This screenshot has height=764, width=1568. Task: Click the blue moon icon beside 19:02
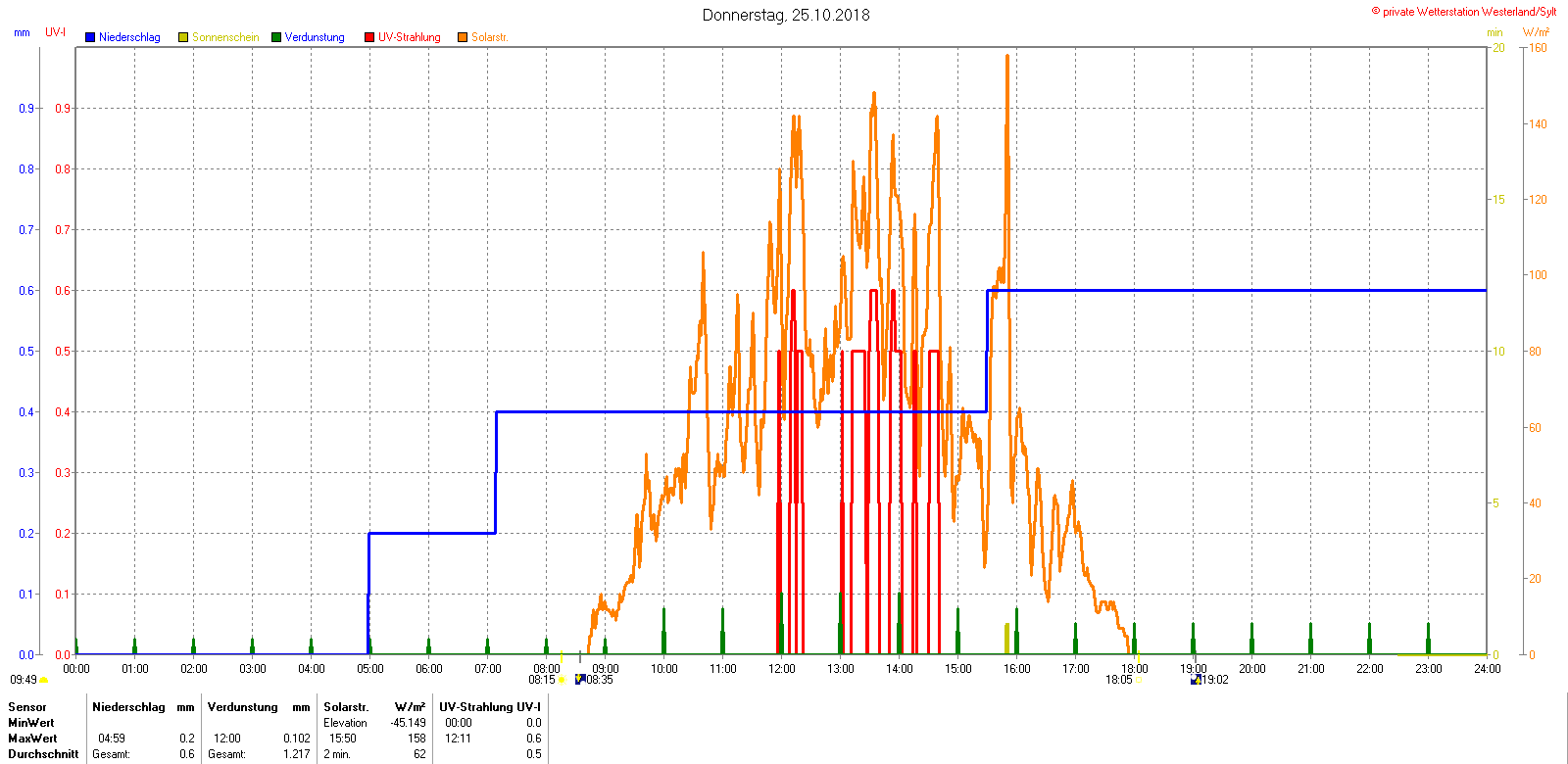click(1196, 679)
